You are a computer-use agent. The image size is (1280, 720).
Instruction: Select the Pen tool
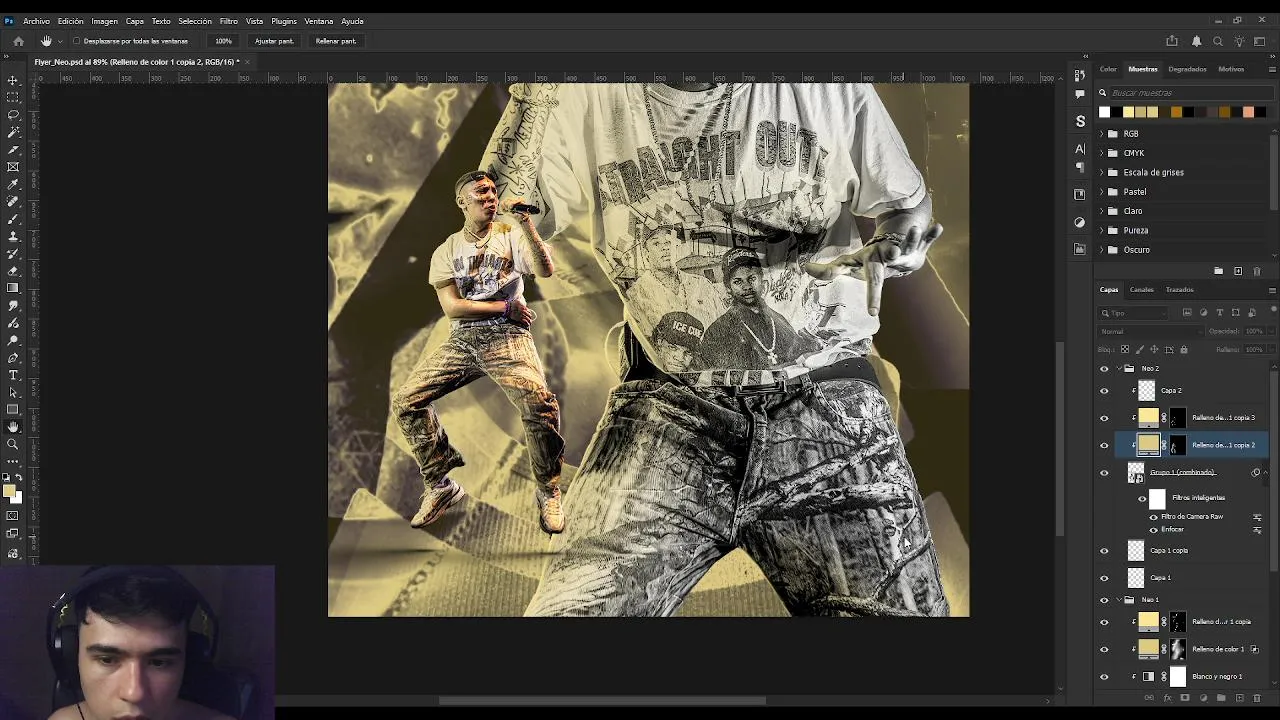click(13, 358)
